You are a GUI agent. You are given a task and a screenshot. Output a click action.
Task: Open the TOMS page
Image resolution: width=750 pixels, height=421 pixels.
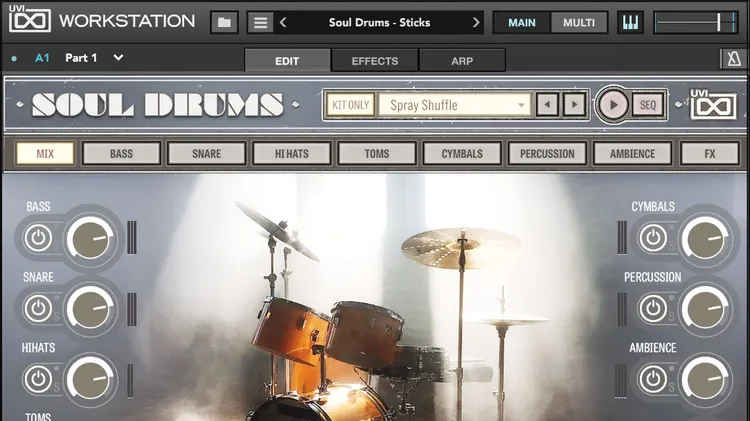pos(377,154)
